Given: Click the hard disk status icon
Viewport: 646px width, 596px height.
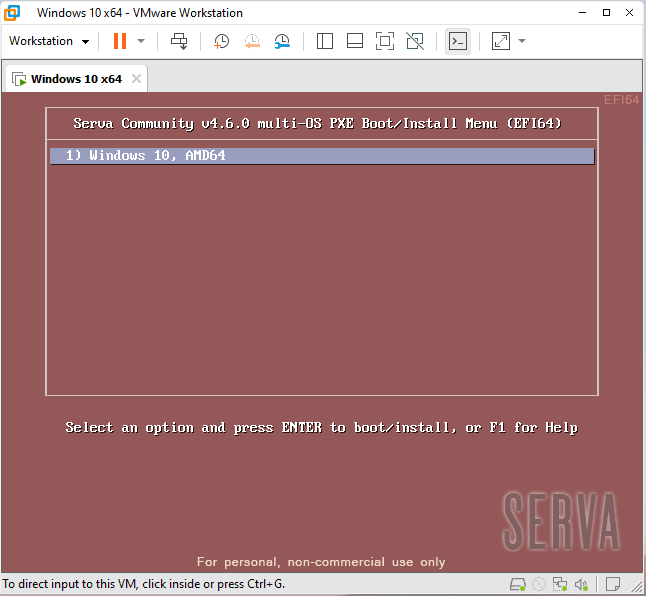Looking at the screenshot, I should pyautogui.click(x=518, y=584).
